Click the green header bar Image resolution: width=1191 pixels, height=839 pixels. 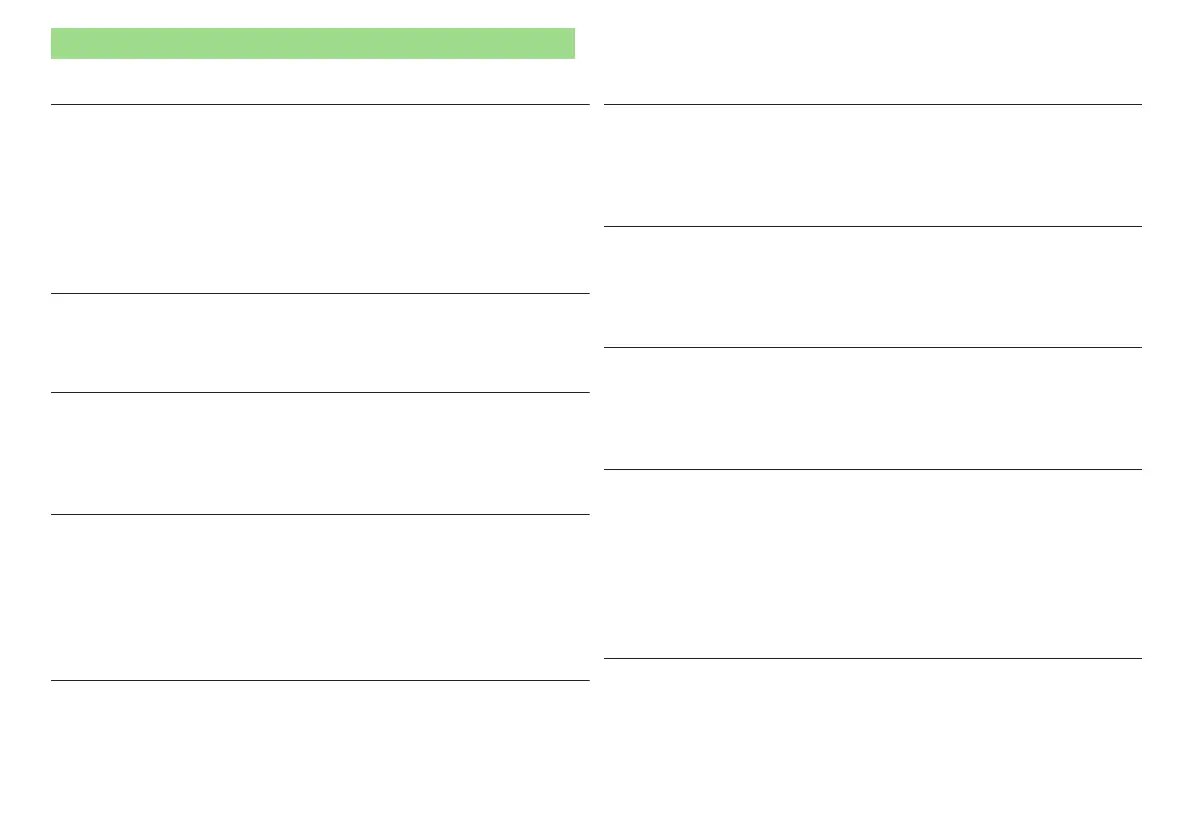(313, 43)
